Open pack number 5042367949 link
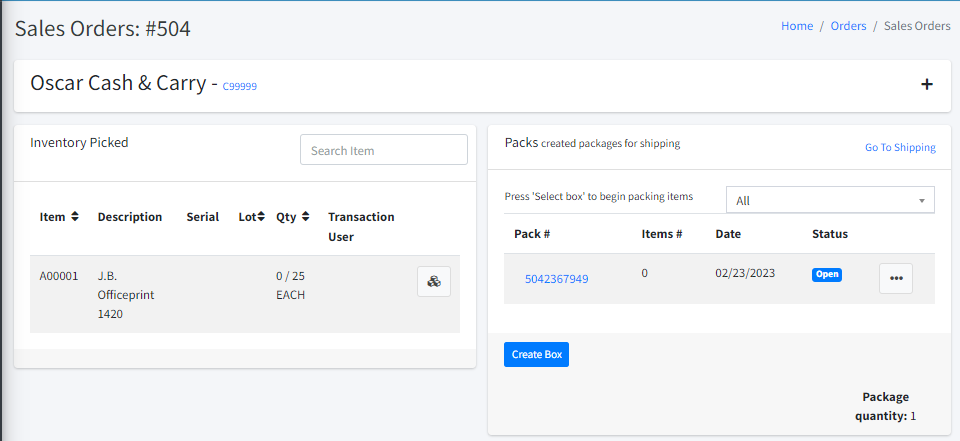 click(x=556, y=279)
